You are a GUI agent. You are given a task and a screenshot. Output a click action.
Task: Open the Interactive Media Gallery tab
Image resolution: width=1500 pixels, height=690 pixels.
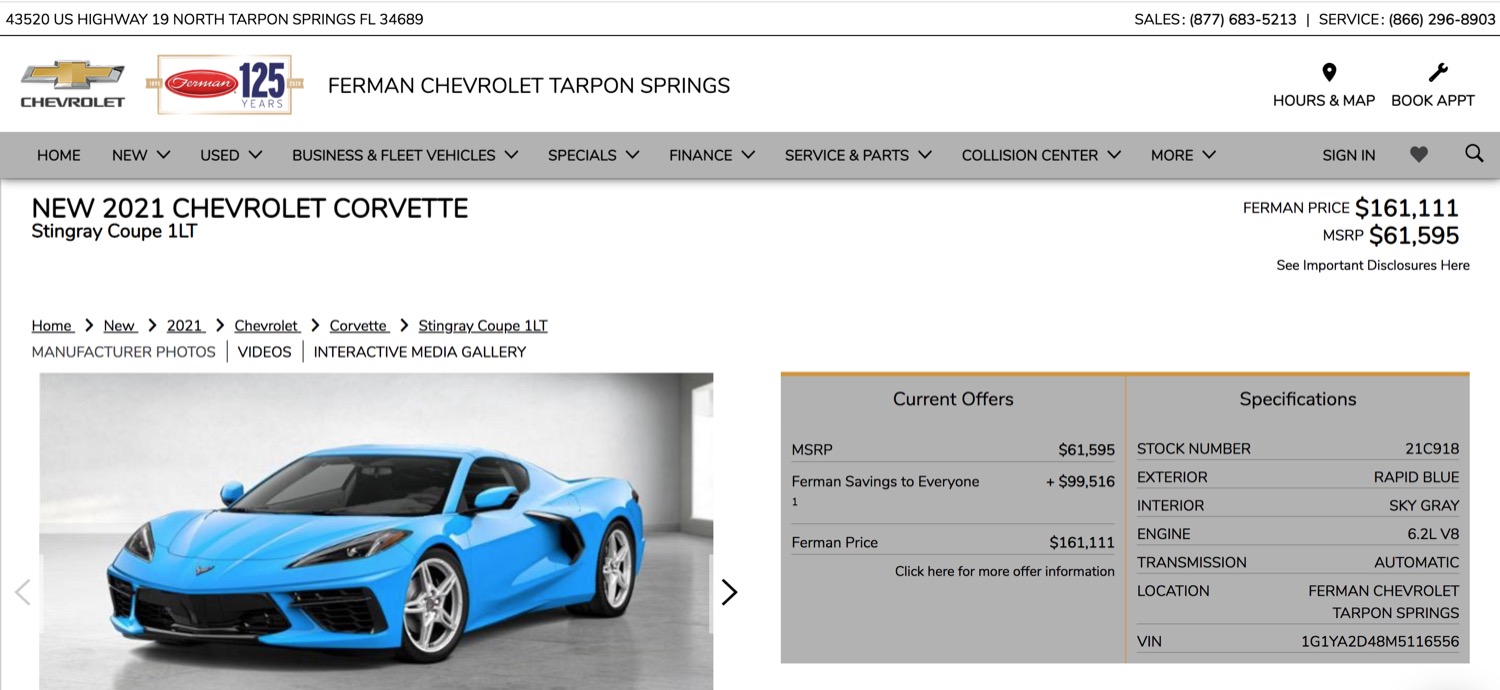click(419, 352)
